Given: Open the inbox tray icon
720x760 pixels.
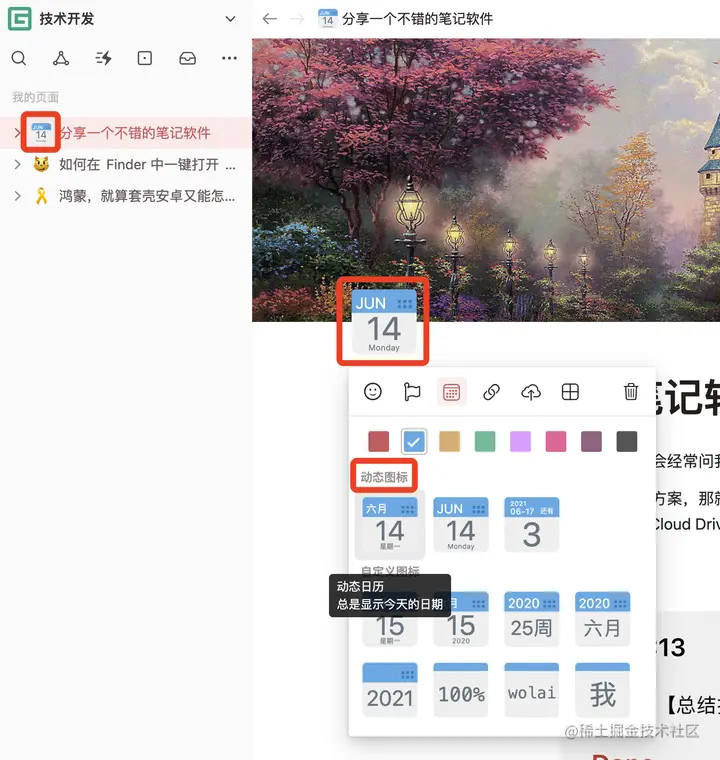Looking at the screenshot, I should [187, 58].
